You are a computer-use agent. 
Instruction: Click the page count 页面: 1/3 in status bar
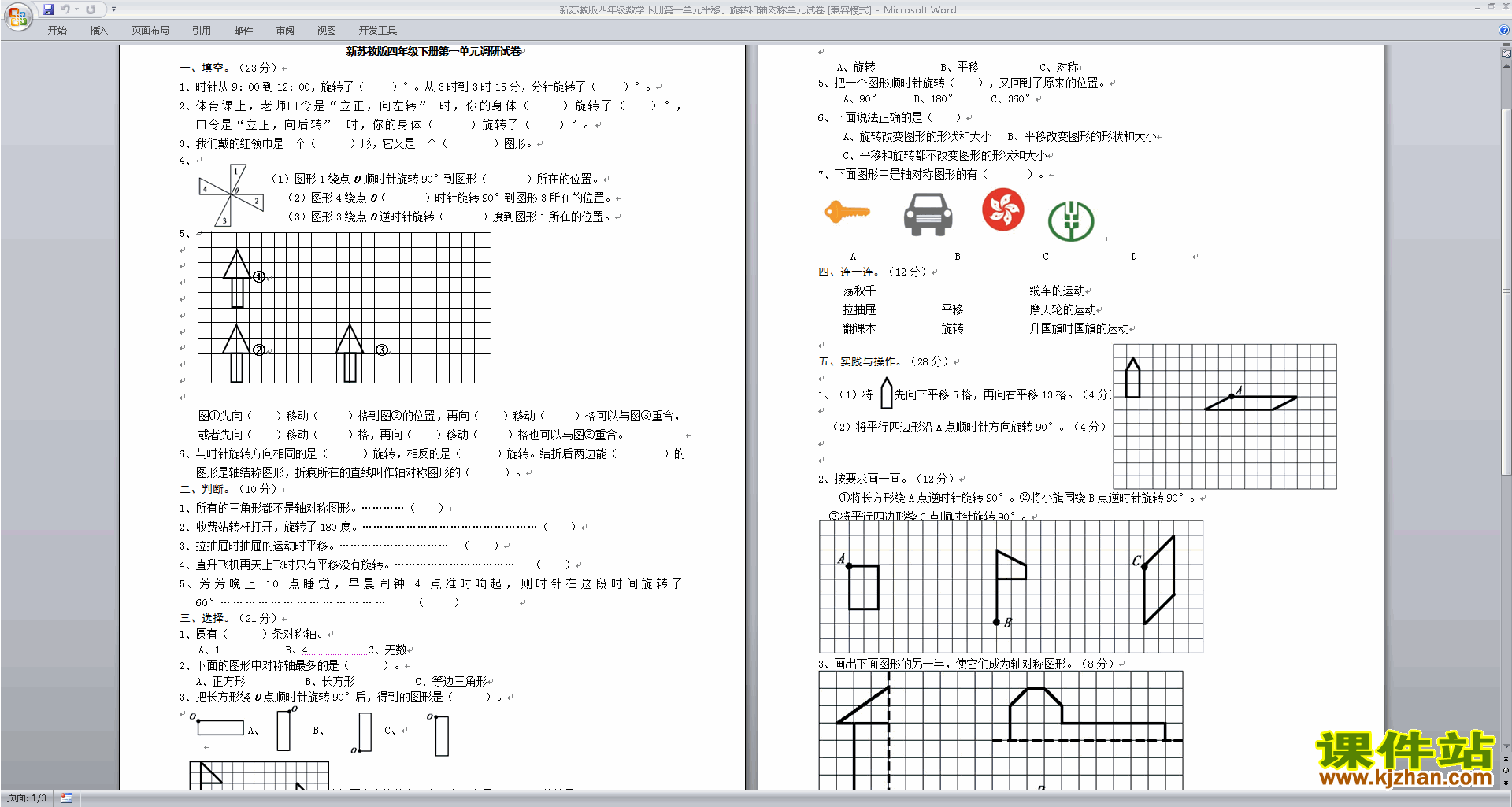coord(27,798)
